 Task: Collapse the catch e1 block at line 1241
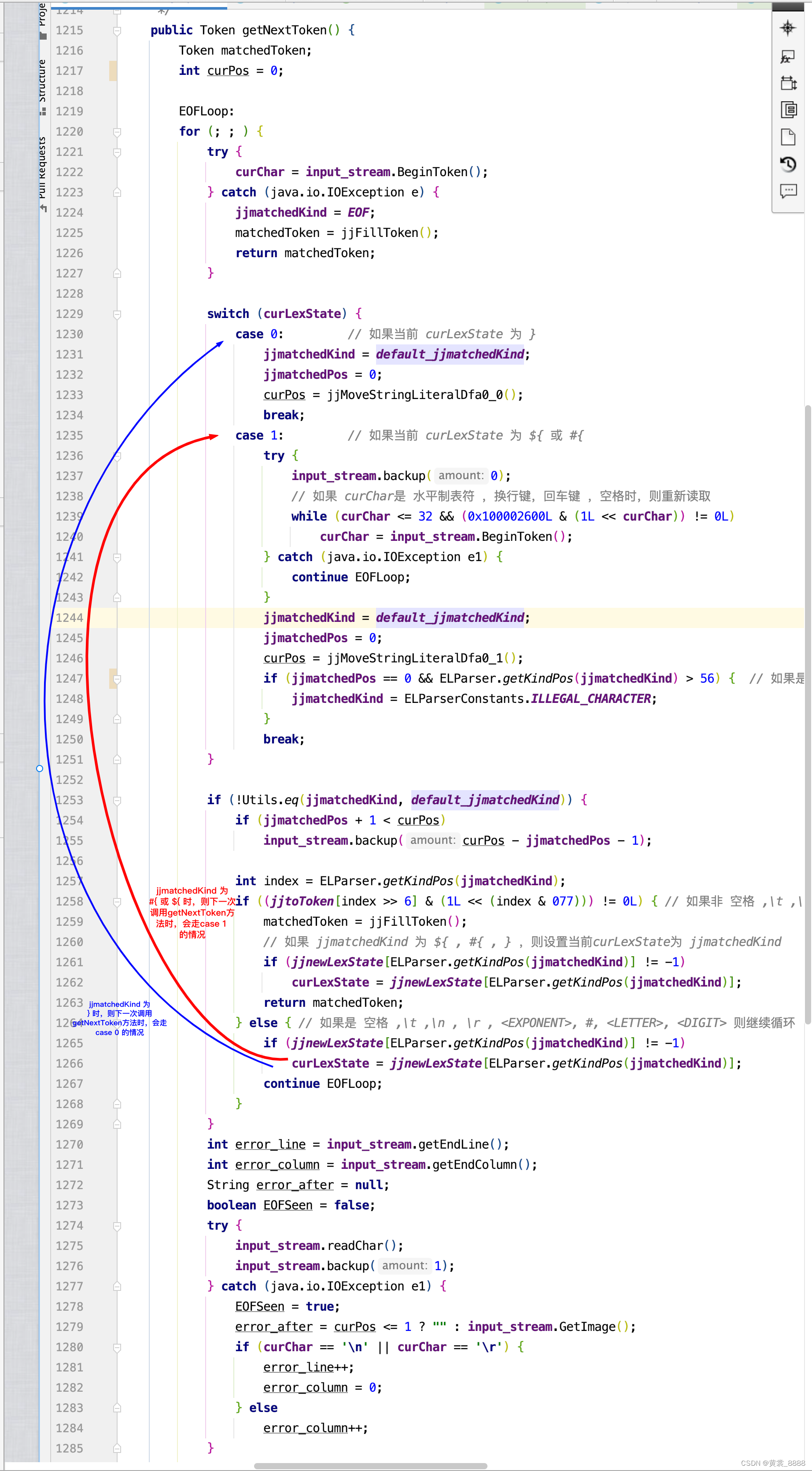click(x=117, y=557)
